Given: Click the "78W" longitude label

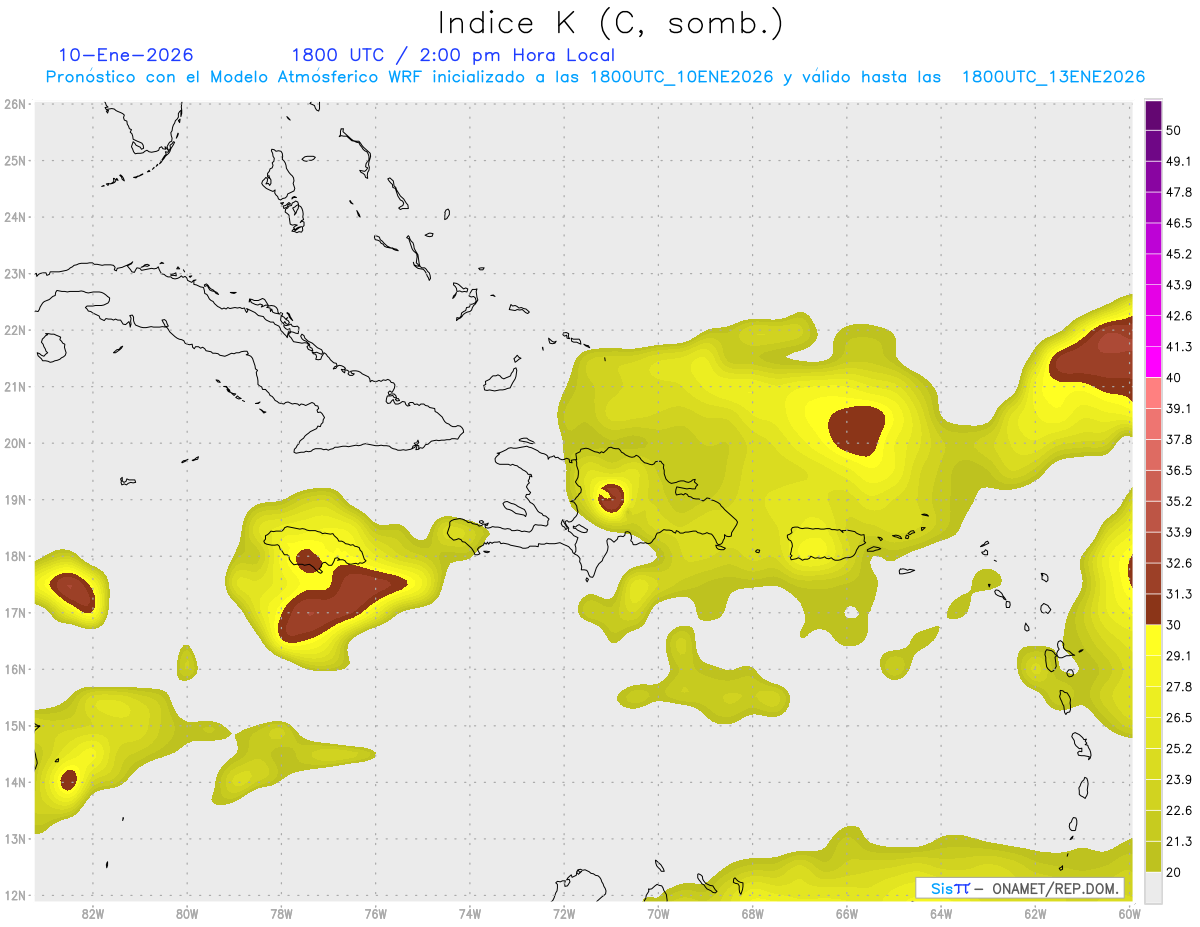Looking at the screenshot, I should [281, 913].
